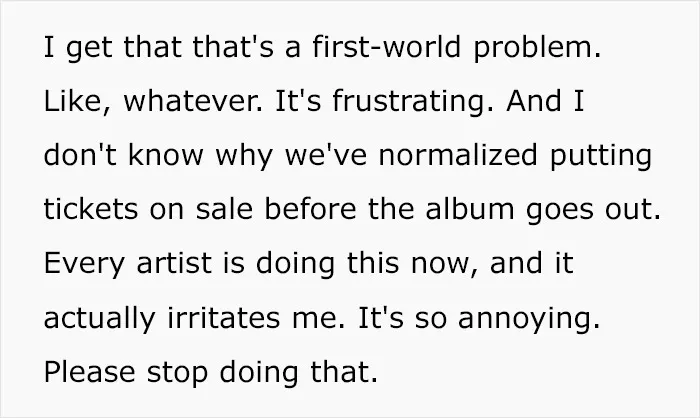Click the word "annoying." ending sixth line
This screenshot has width=700, height=418.
pos(529,319)
